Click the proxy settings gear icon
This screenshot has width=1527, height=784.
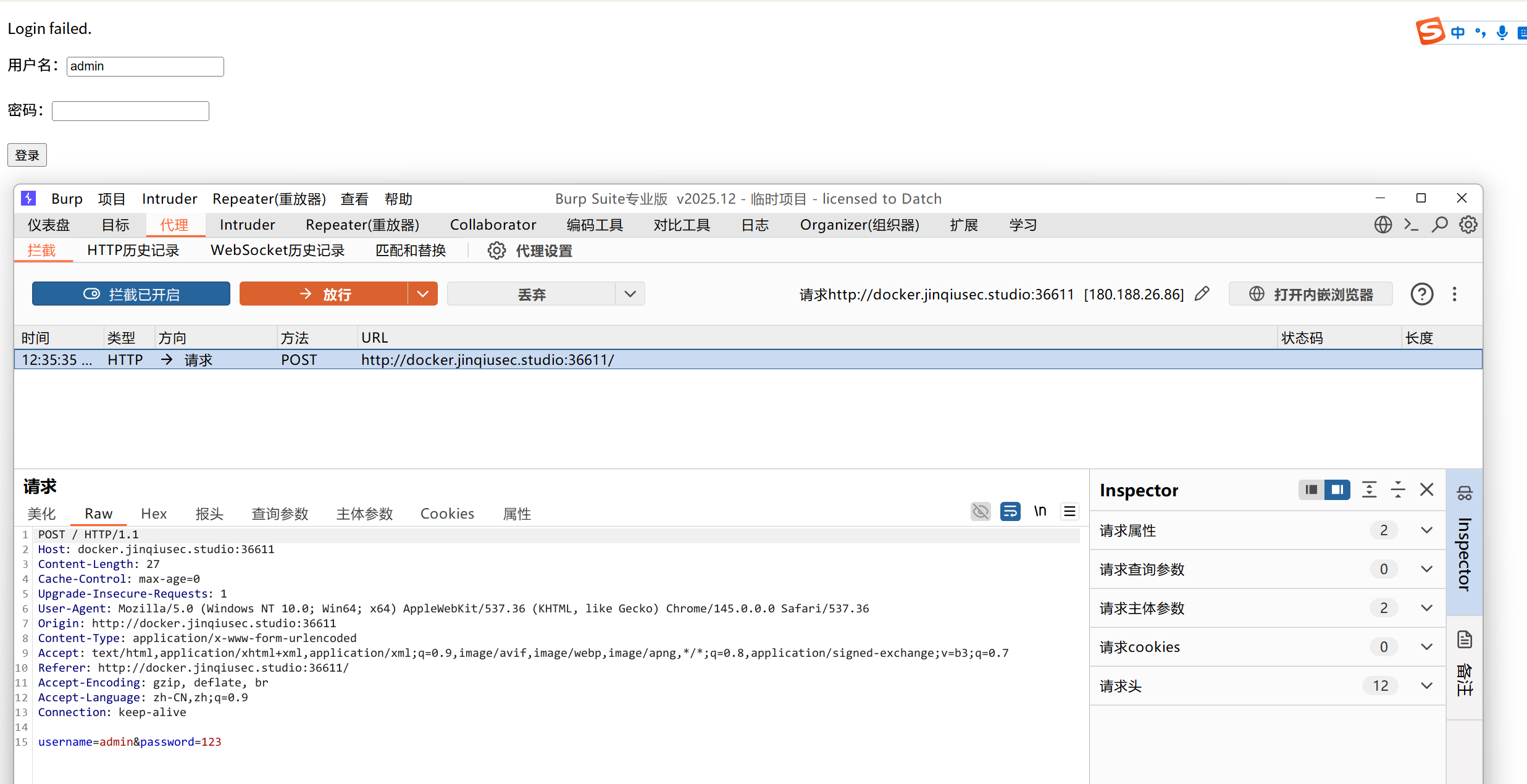[496, 251]
